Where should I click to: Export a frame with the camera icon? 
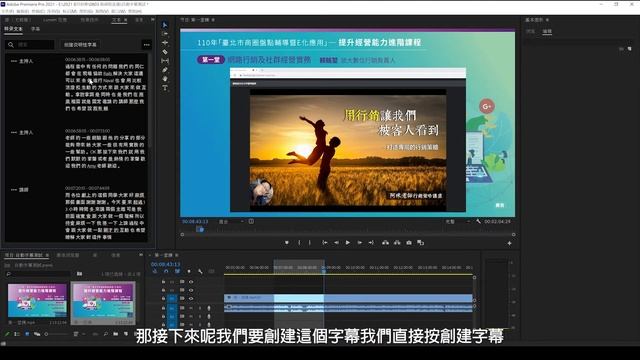pyautogui.click(x=409, y=243)
